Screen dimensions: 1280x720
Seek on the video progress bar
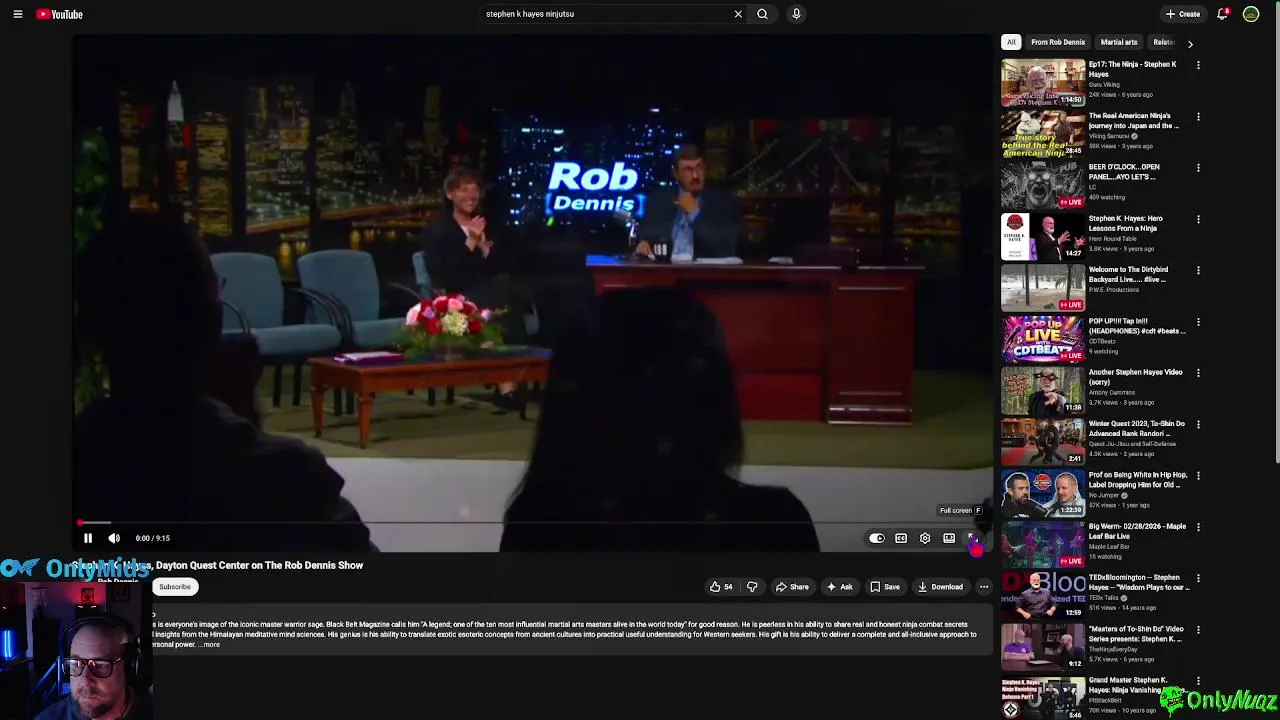[x=532, y=522]
